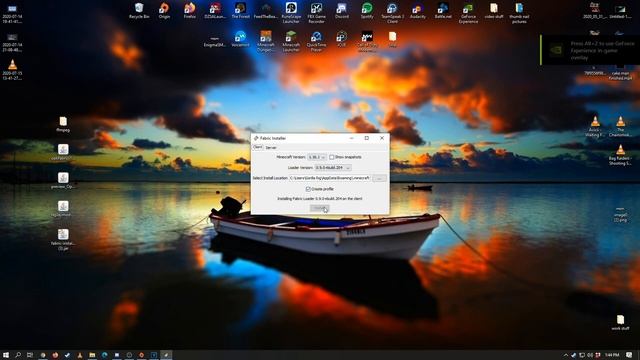Close the Fabric Installer window
Screen dimensions: 640x360
click(x=382, y=138)
